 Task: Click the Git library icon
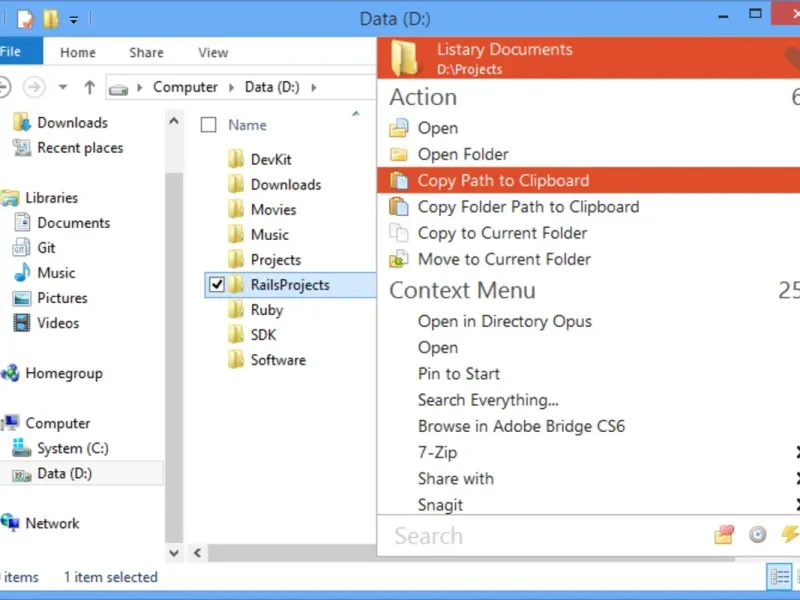point(21,247)
